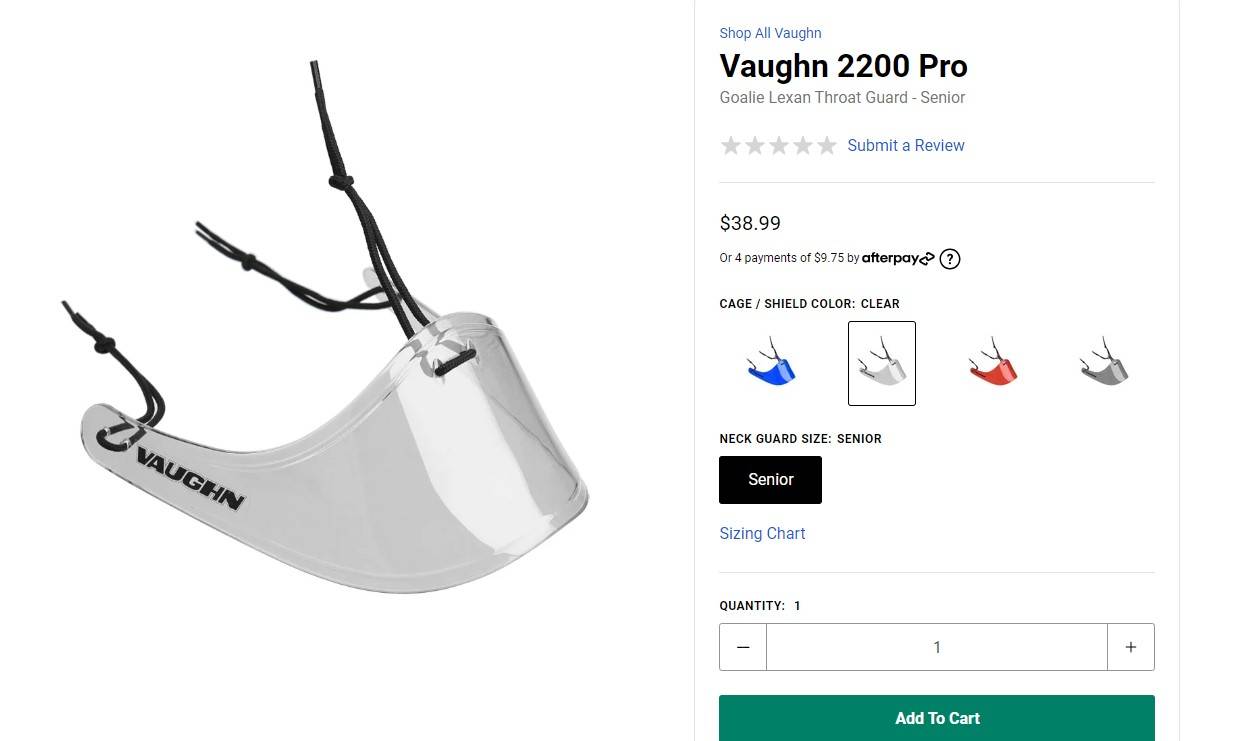Focus the quantity input field
Image resolution: width=1245 pixels, height=741 pixels.
pyautogui.click(x=937, y=647)
